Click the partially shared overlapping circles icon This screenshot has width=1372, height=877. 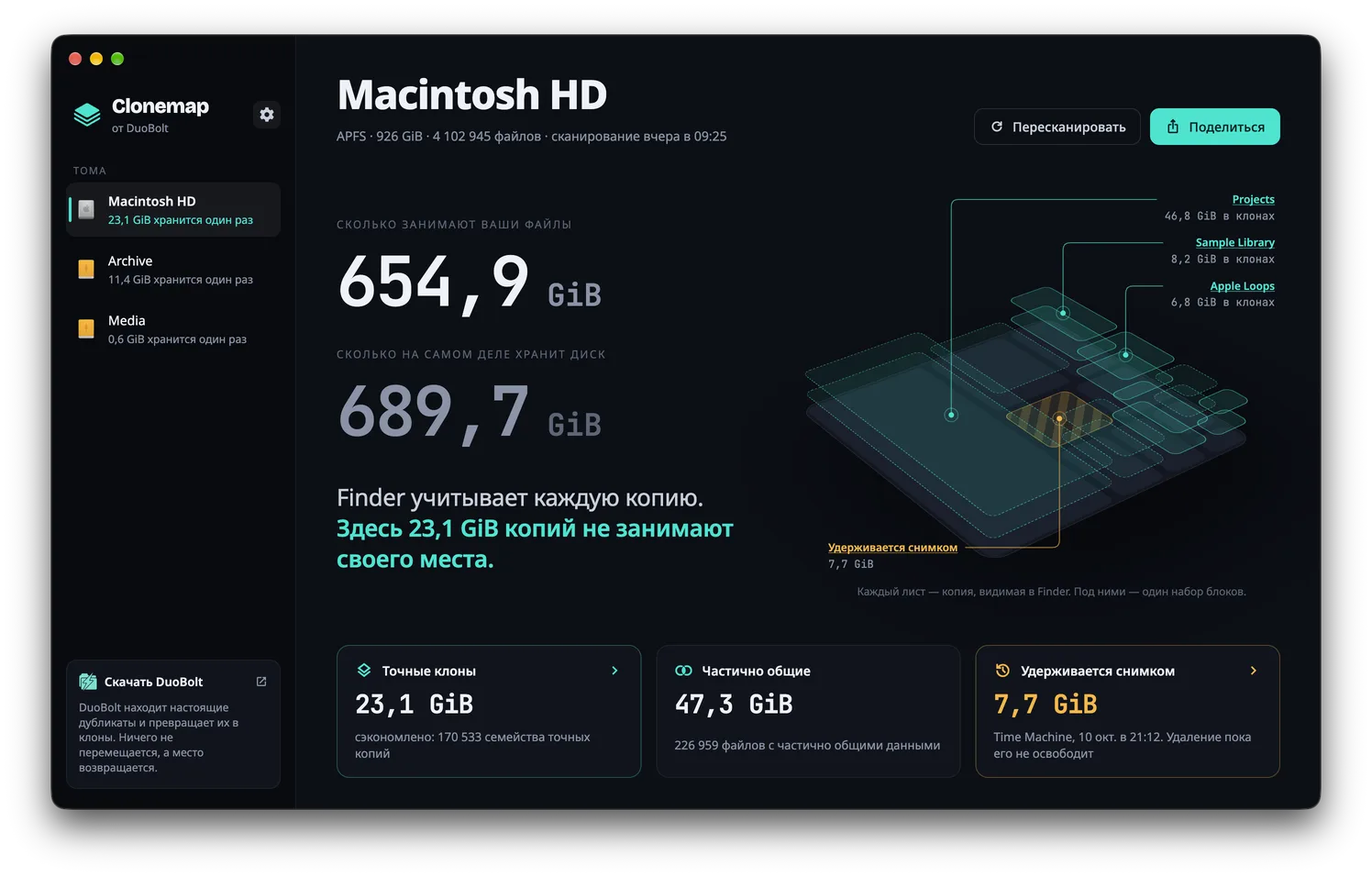coord(683,671)
